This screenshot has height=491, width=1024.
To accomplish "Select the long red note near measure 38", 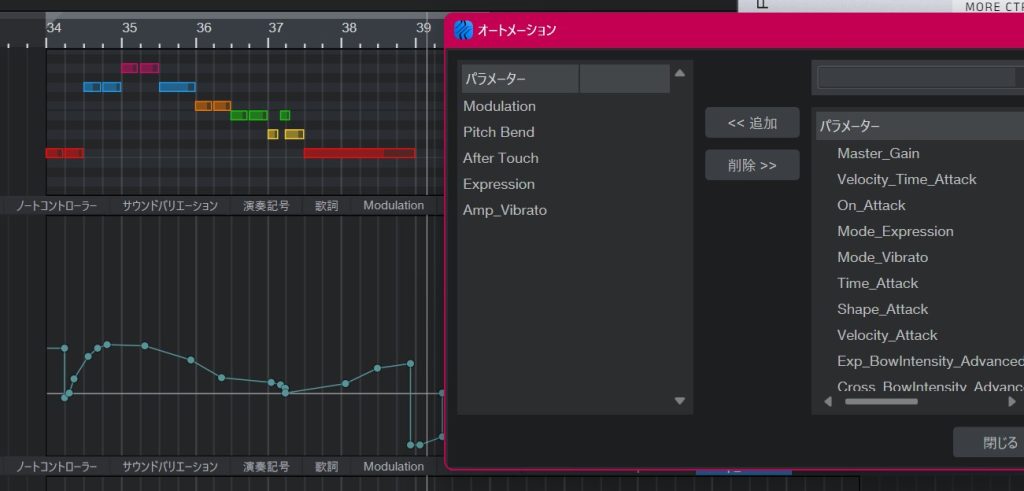I will pyautogui.click(x=359, y=153).
